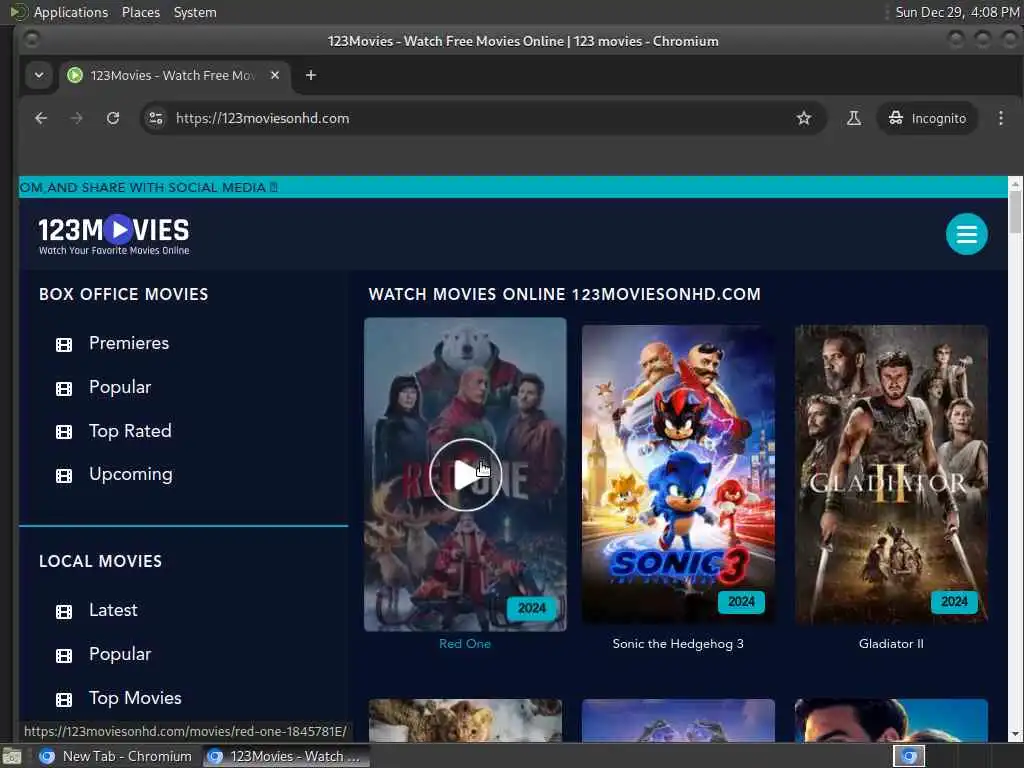Screen dimensions: 1024x768
Task: Click workspace switcher in bottom panel
Action: coord(909,756)
